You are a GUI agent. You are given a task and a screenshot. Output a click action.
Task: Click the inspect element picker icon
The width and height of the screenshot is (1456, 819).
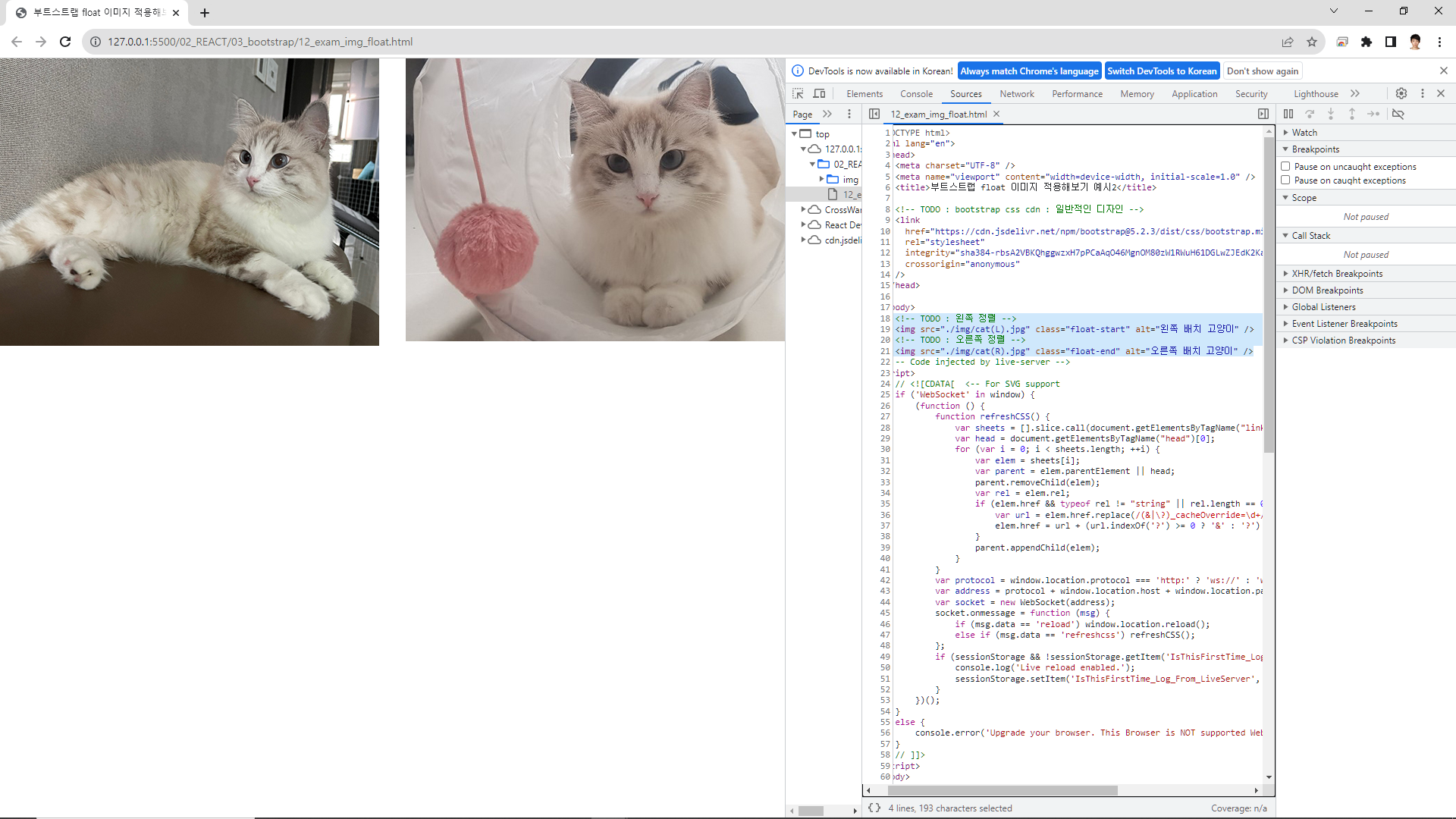[x=798, y=93]
